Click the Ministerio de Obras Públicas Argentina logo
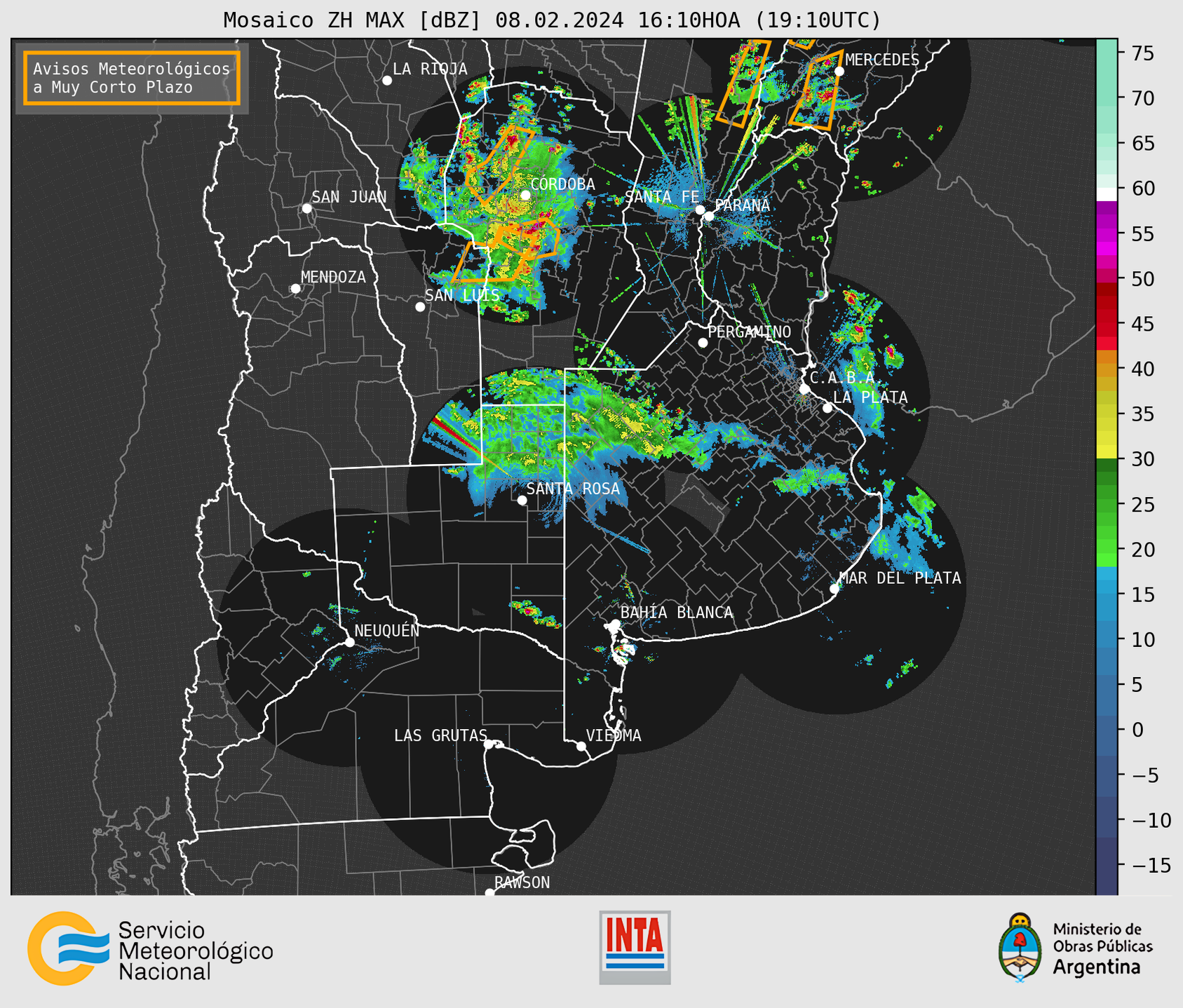The width and height of the screenshot is (1183, 1008). tap(1075, 948)
